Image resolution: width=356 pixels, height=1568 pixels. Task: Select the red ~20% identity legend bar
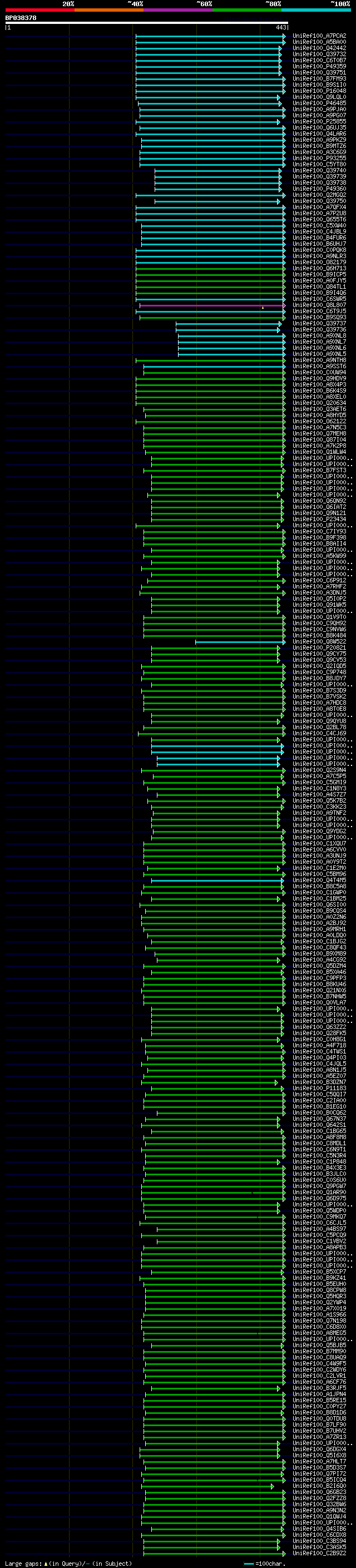39,10
